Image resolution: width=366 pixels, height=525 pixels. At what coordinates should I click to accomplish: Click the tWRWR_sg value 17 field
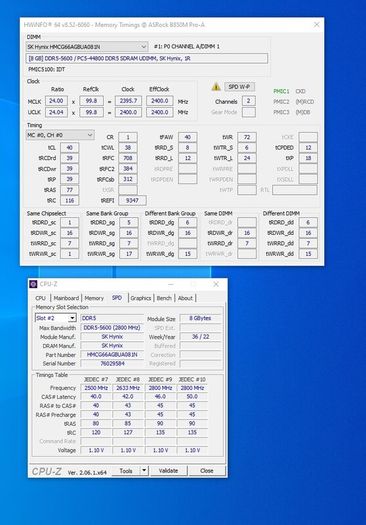pos(129,254)
